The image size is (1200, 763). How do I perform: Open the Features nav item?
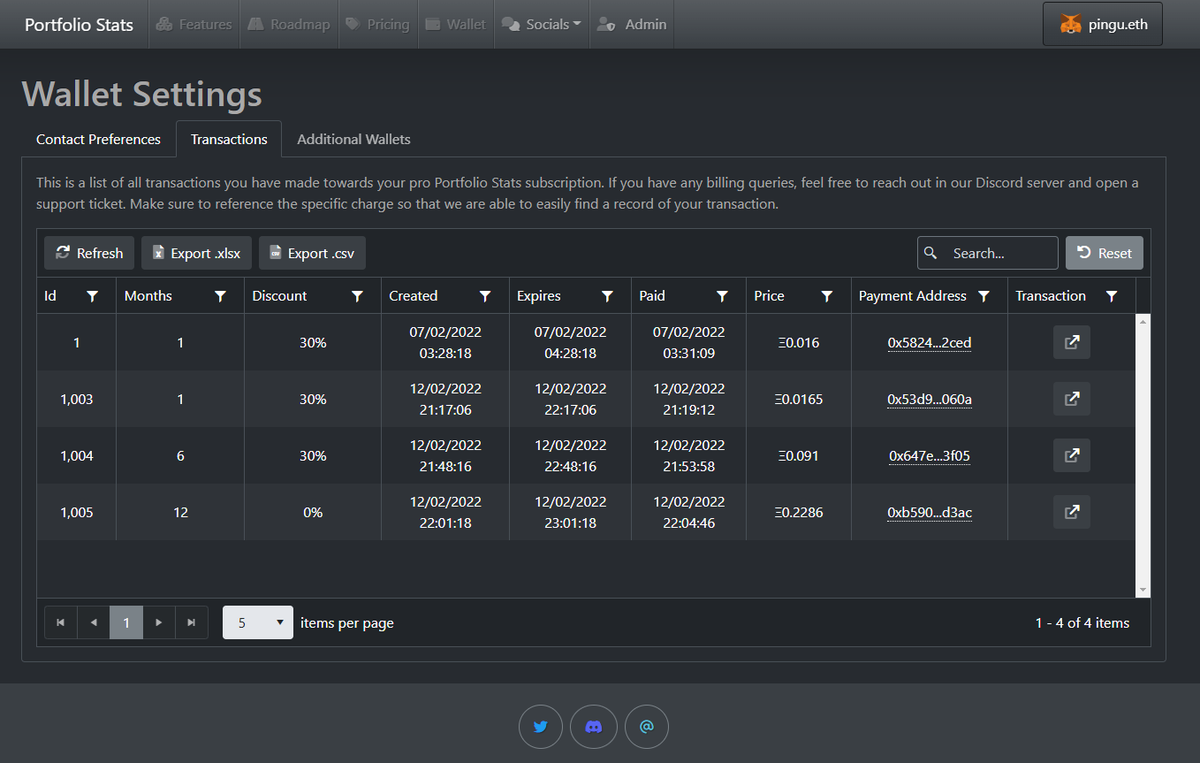194,24
